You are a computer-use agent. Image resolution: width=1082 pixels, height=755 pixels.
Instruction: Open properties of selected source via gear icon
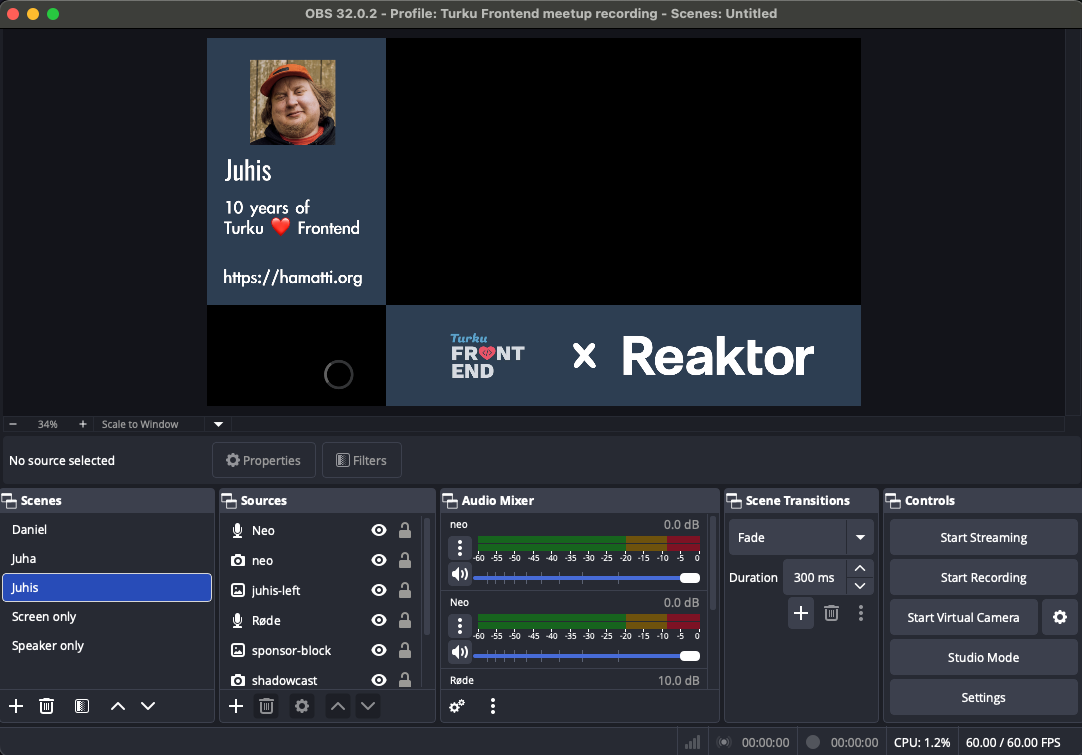point(302,706)
